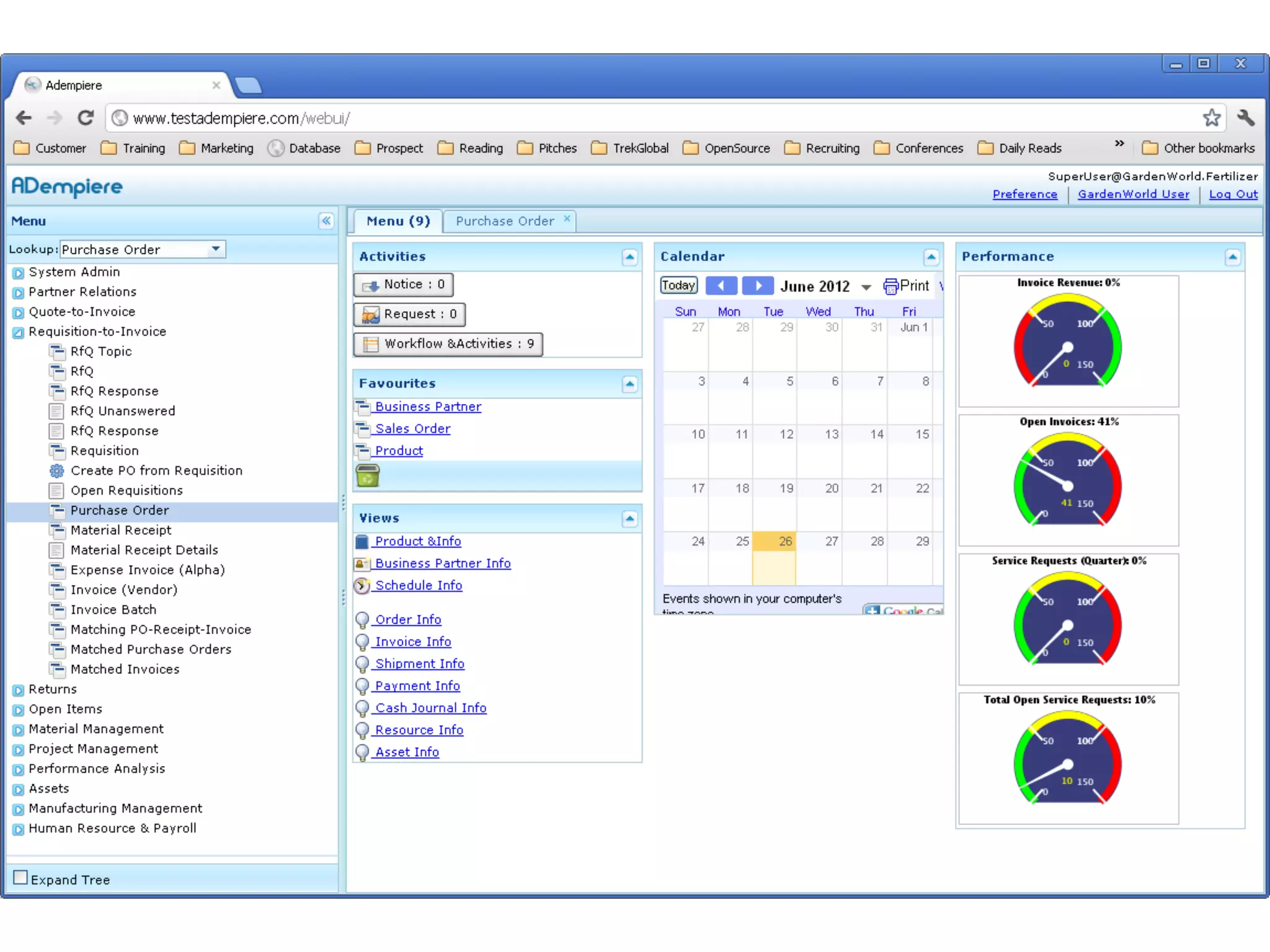Select Purchase Order in the menu tree
The height and width of the screenshot is (952, 1270).
point(120,510)
